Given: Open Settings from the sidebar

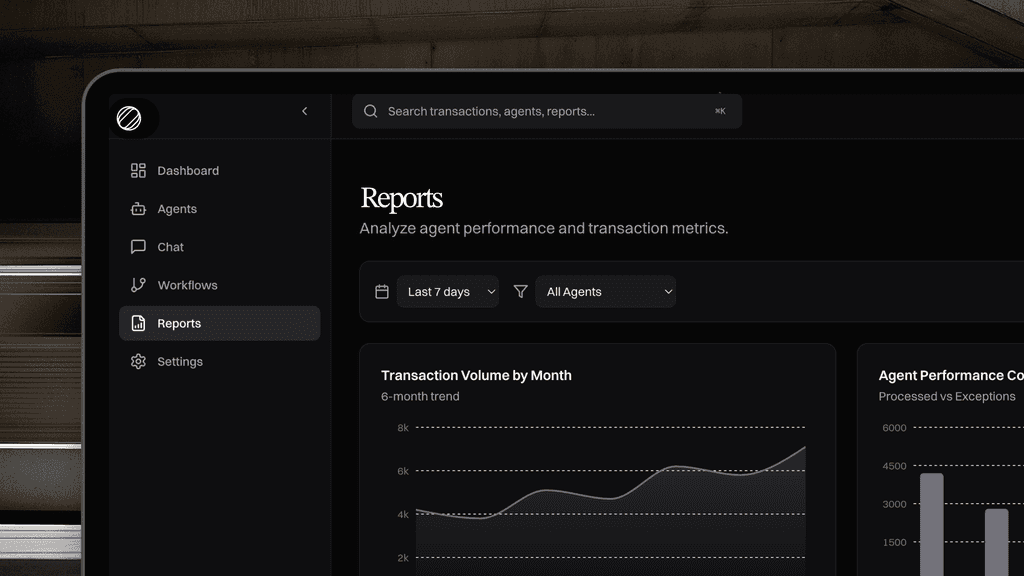Looking at the screenshot, I should coord(219,361).
